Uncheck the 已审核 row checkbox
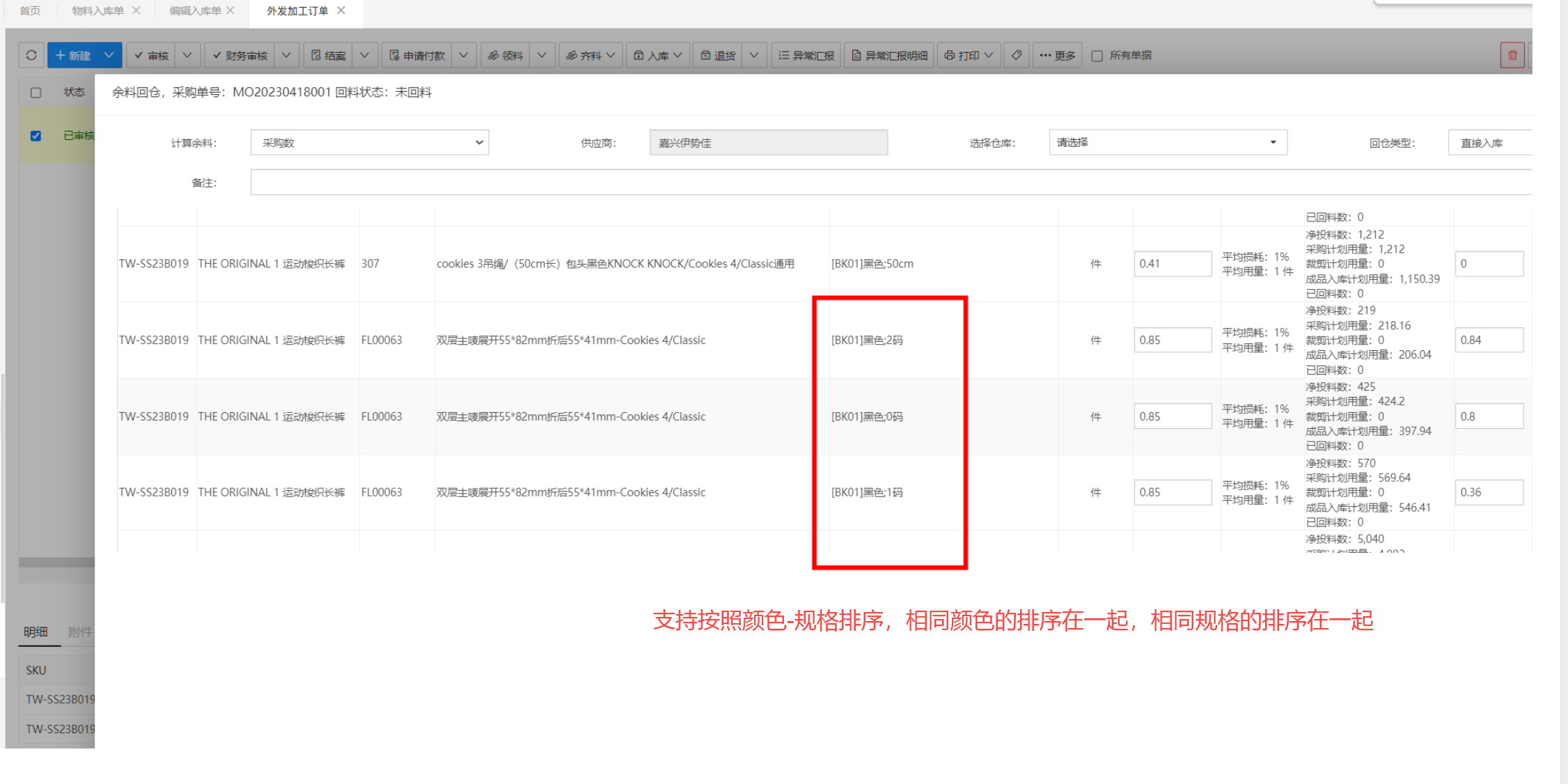Viewport: 1568px width, 784px height. [36, 136]
